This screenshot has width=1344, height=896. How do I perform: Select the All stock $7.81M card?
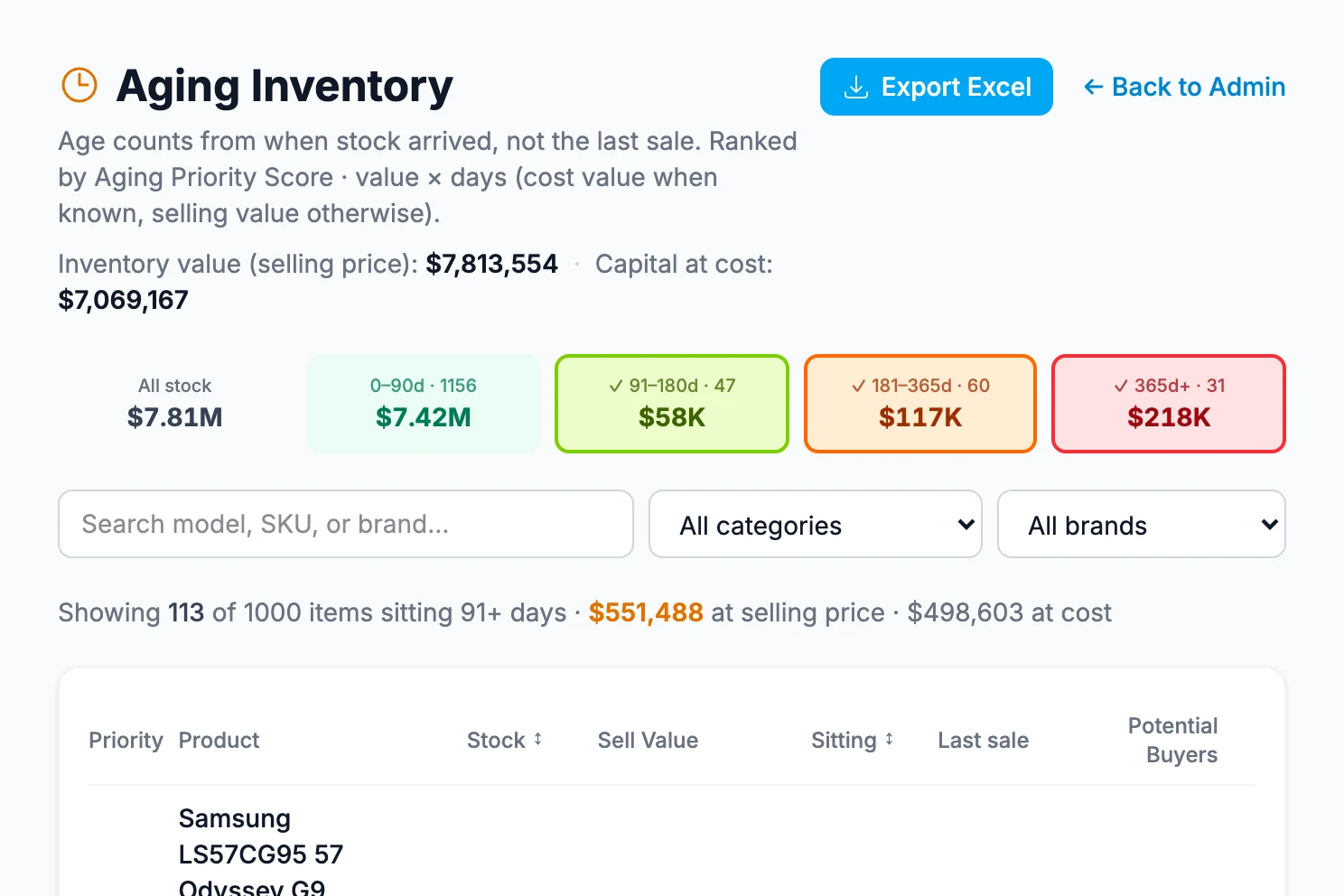[175, 404]
